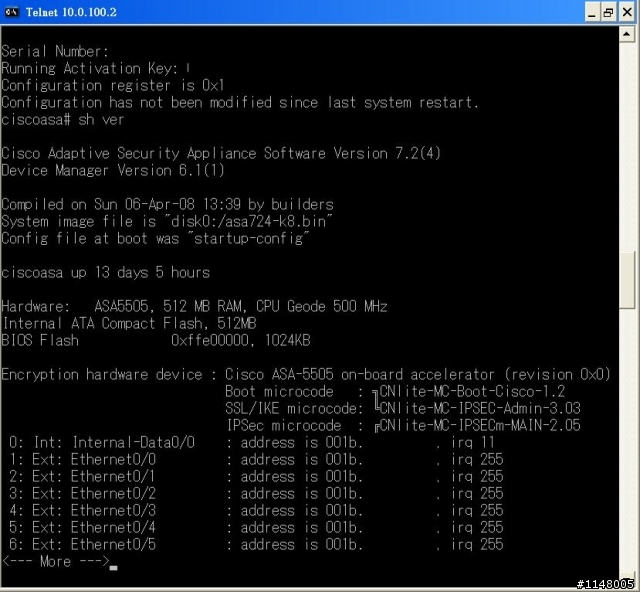
Task: Click 'Device Manager Version 6.1(1)' line
Action: [x=113, y=170]
